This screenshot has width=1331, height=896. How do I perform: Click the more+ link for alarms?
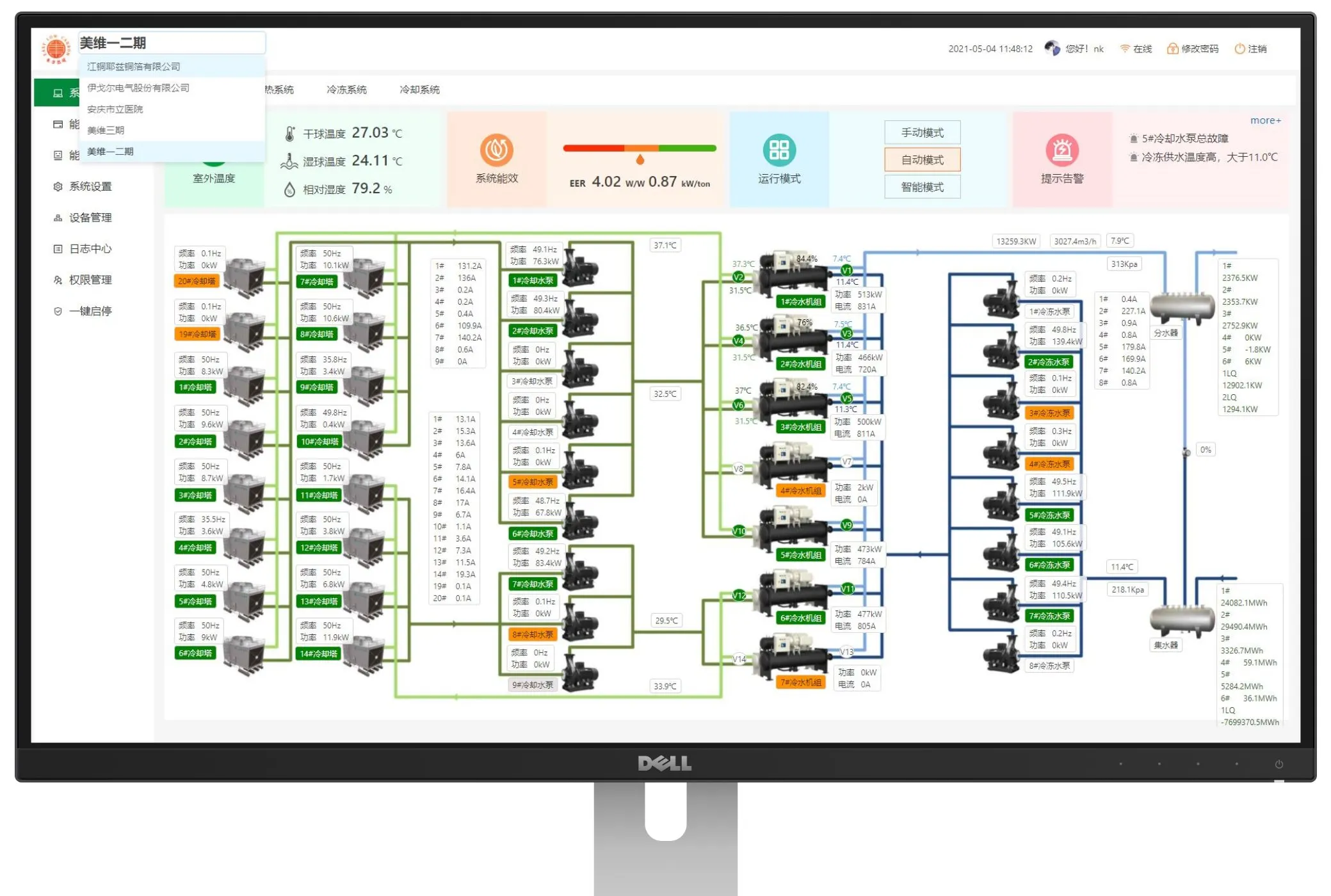pyautogui.click(x=1265, y=120)
